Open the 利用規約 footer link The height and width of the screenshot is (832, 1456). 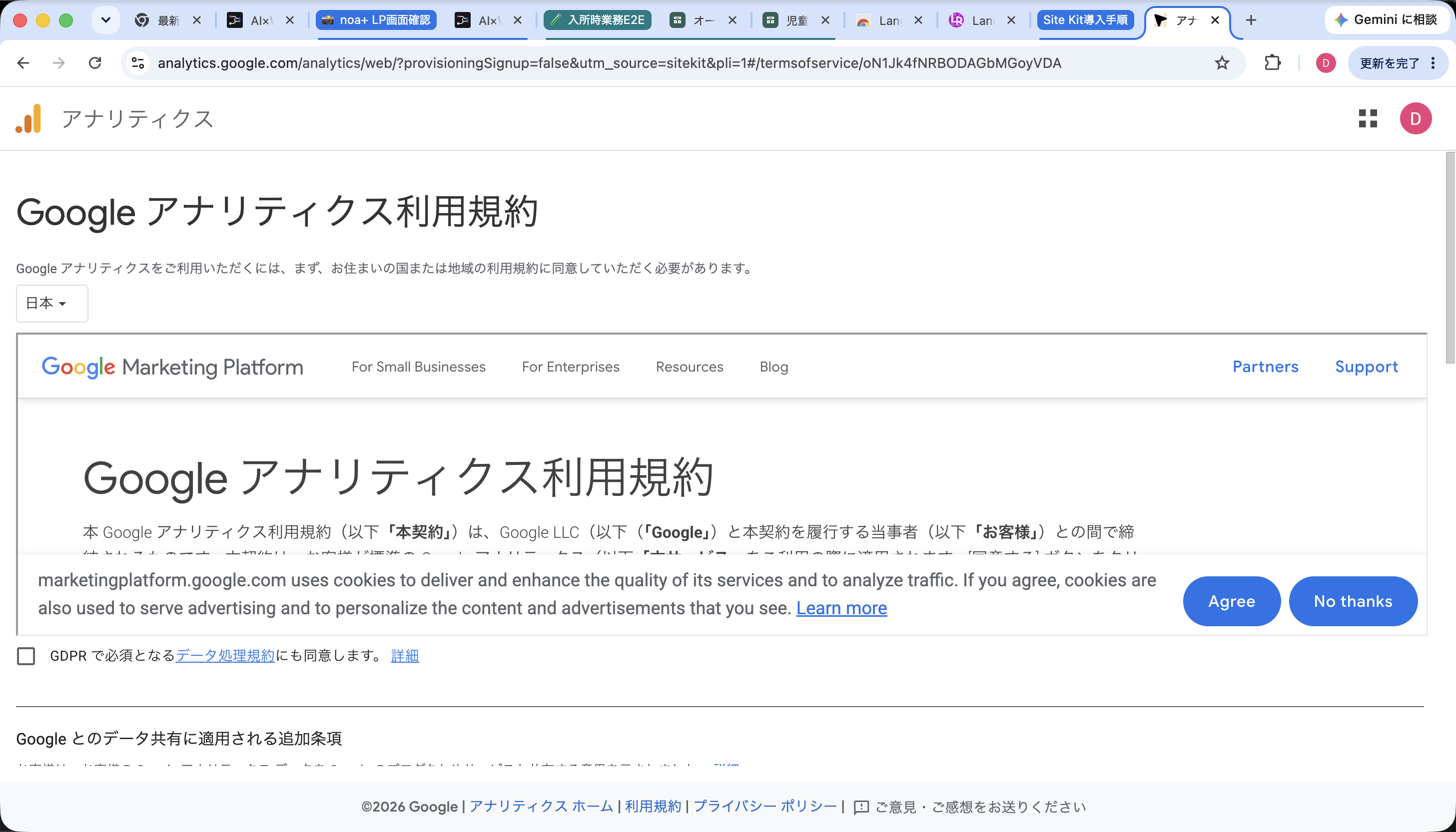[x=653, y=807]
